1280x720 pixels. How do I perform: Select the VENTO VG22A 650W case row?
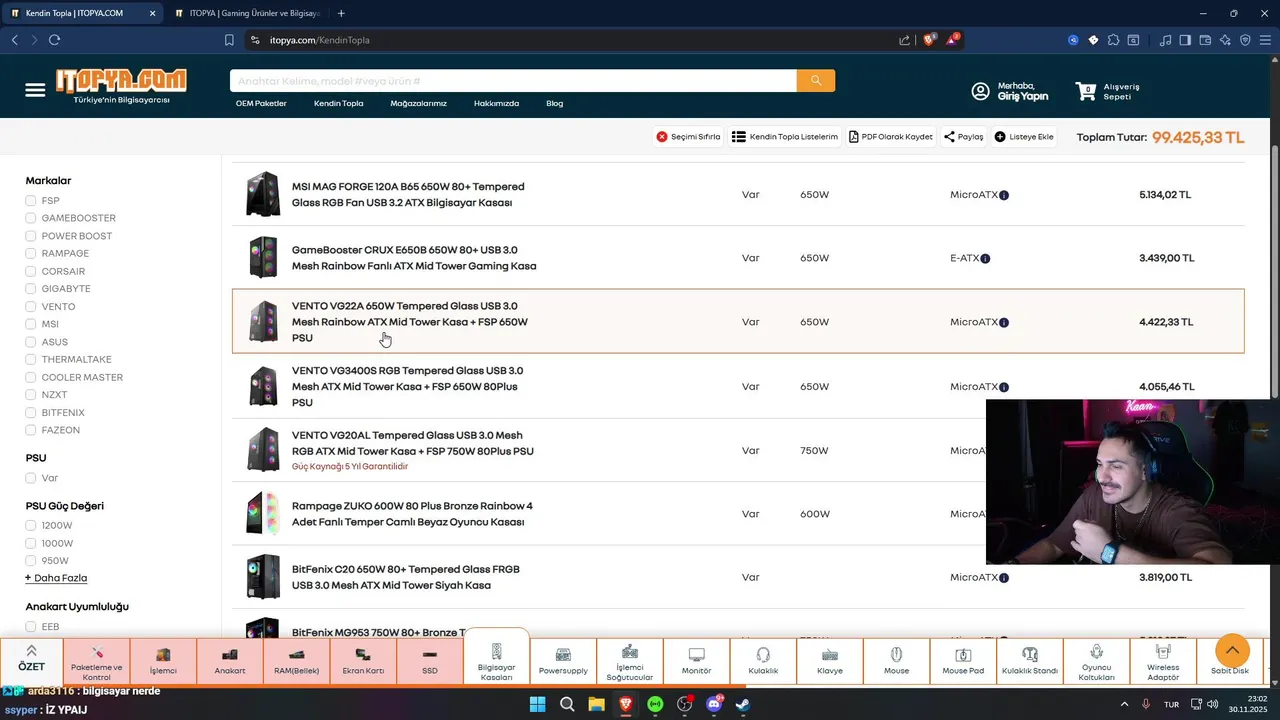point(738,321)
